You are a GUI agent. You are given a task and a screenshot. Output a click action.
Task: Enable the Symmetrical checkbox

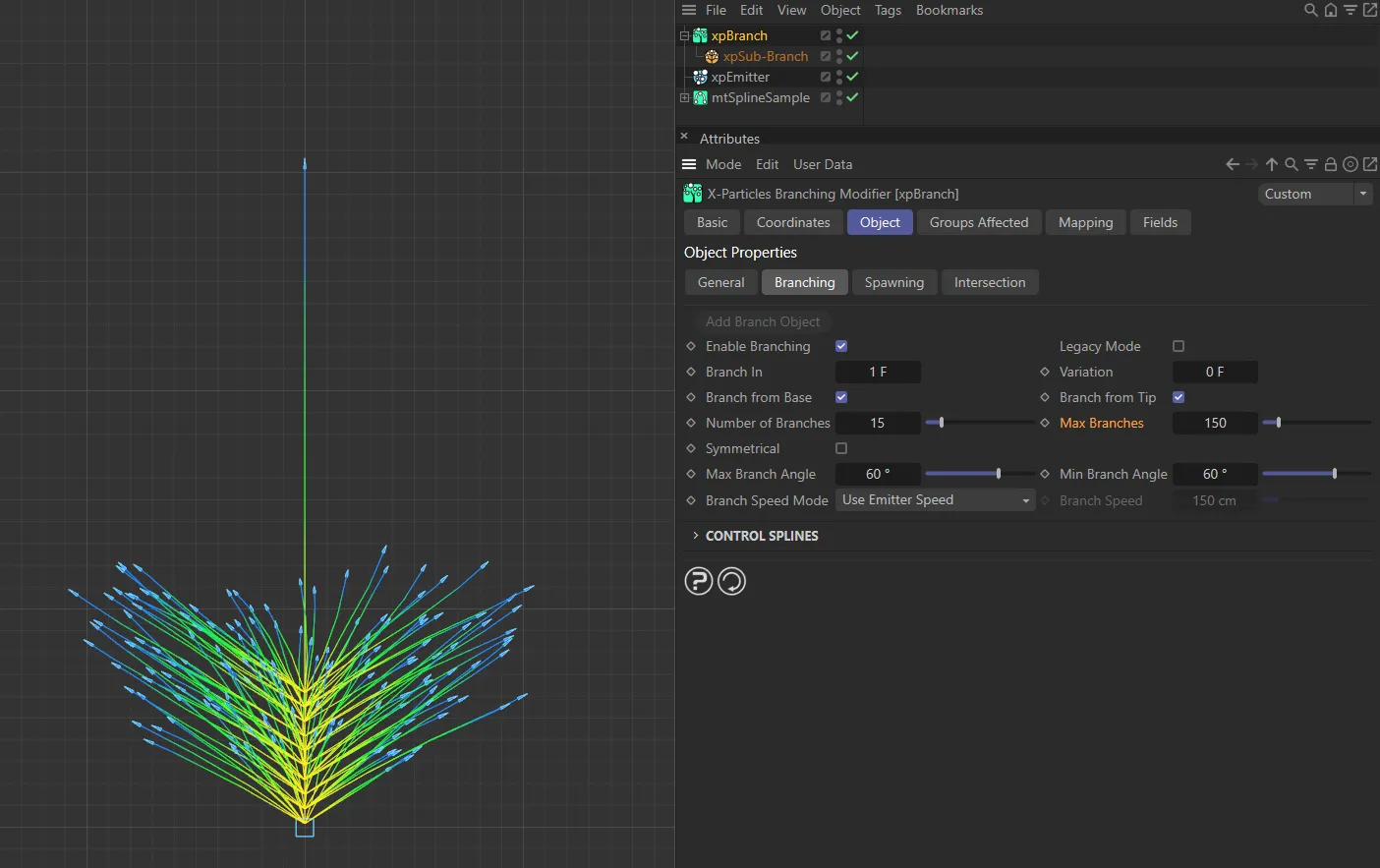point(841,448)
